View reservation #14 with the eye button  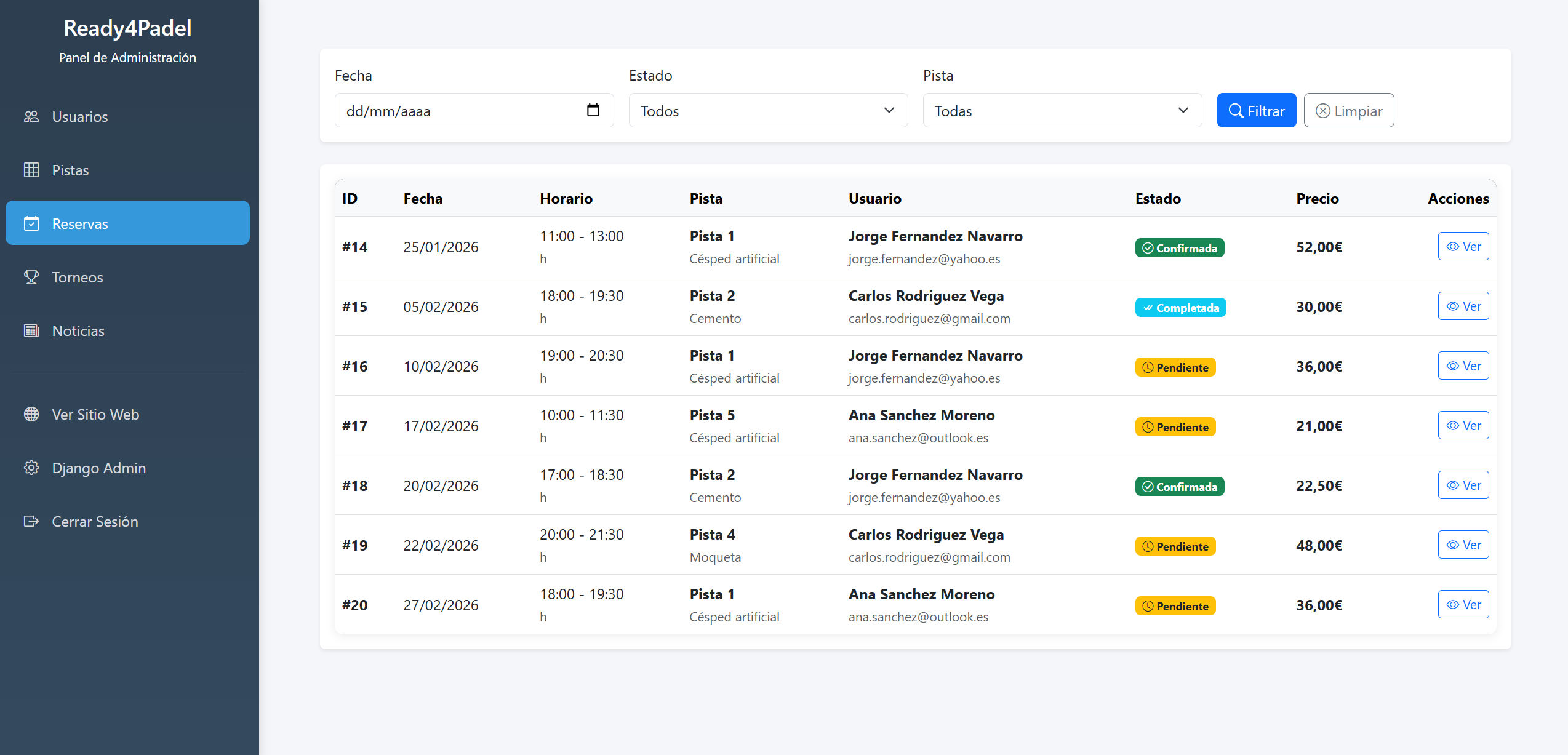pos(1463,246)
